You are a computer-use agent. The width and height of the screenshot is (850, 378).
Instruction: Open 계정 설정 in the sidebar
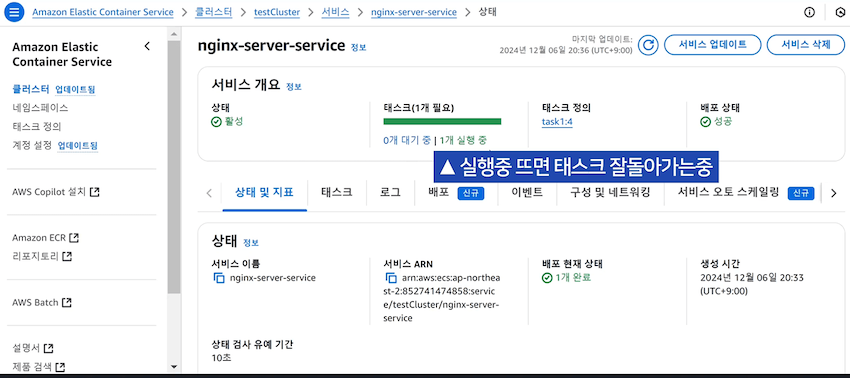pos(31,145)
